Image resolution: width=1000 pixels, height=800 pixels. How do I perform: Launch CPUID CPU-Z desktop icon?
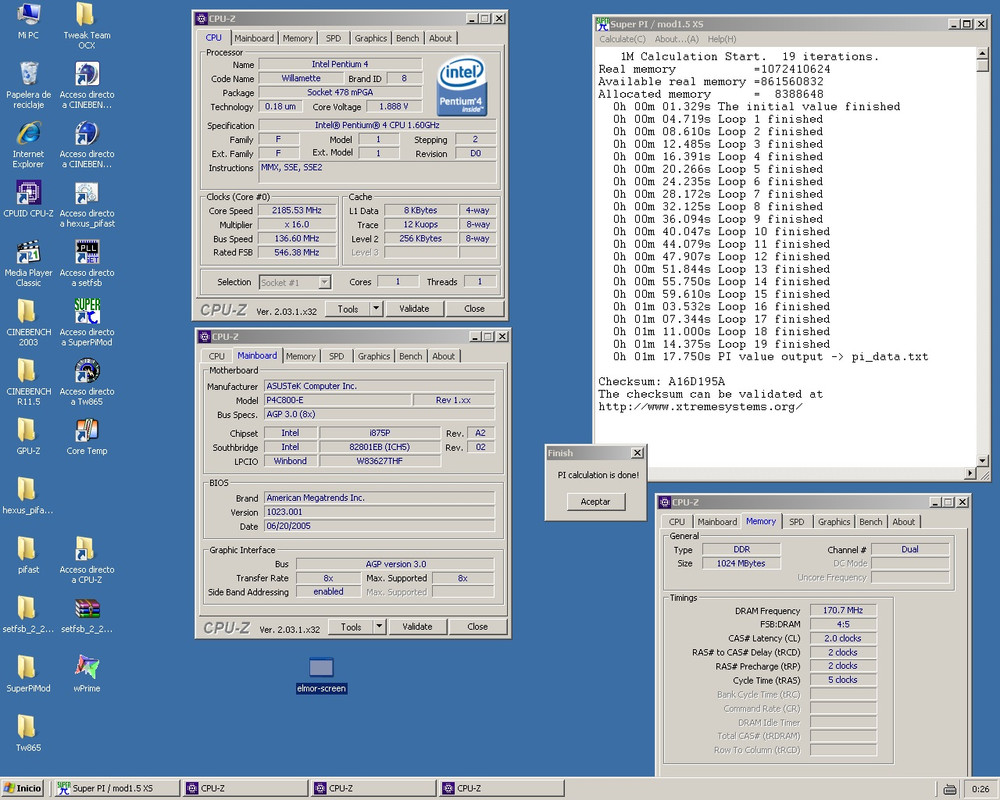(x=28, y=199)
